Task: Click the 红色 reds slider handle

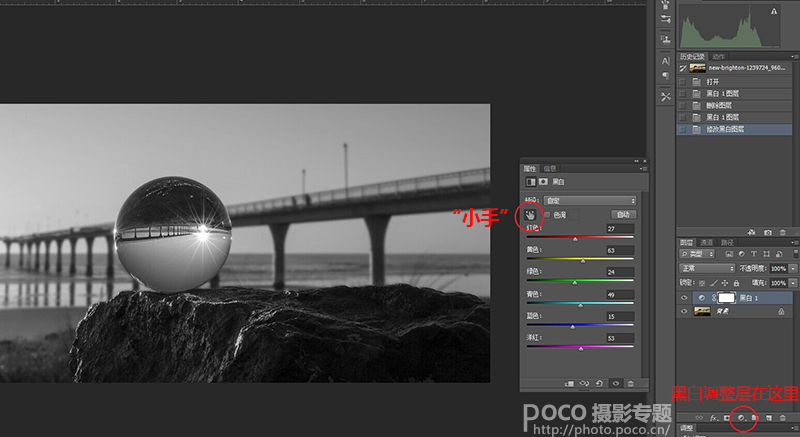Action: coord(575,239)
